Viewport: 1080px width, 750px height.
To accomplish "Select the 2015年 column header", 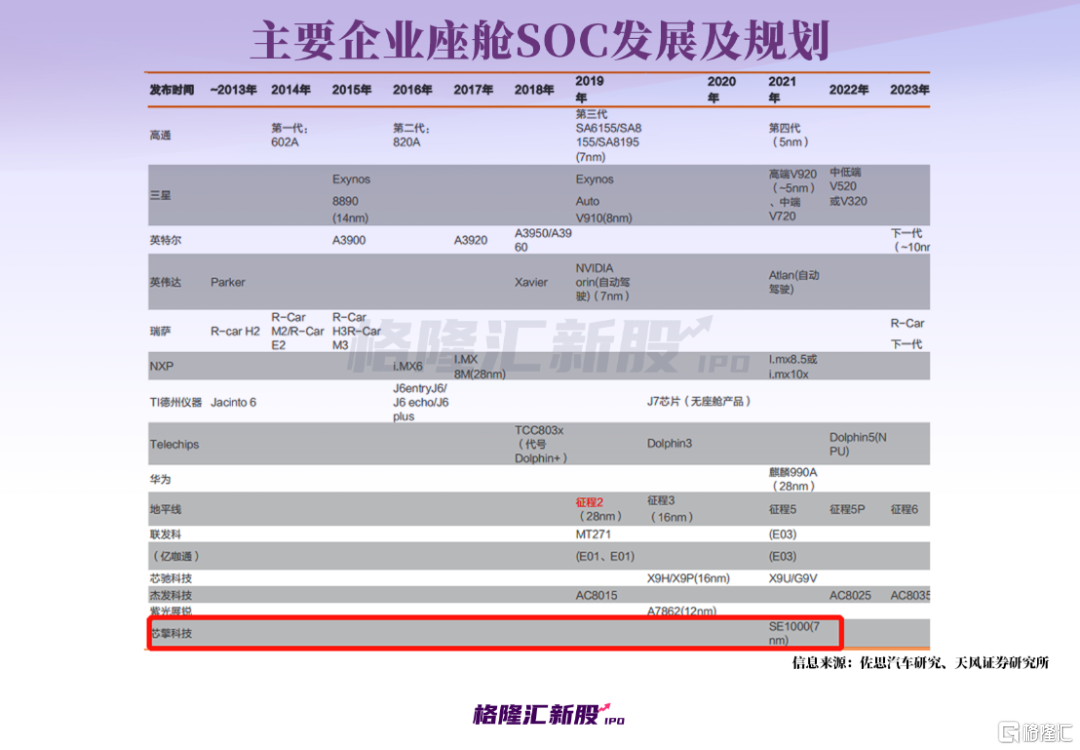I will click(351, 90).
